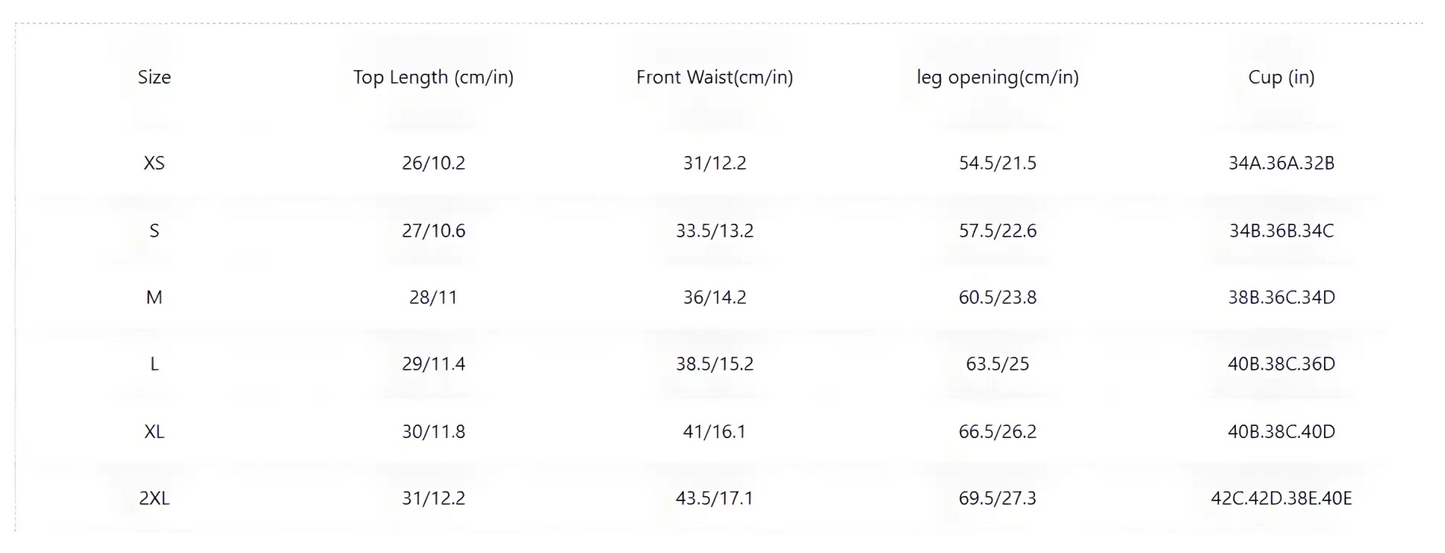
Task: Select the XS size row label
Action: click(x=154, y=163)
